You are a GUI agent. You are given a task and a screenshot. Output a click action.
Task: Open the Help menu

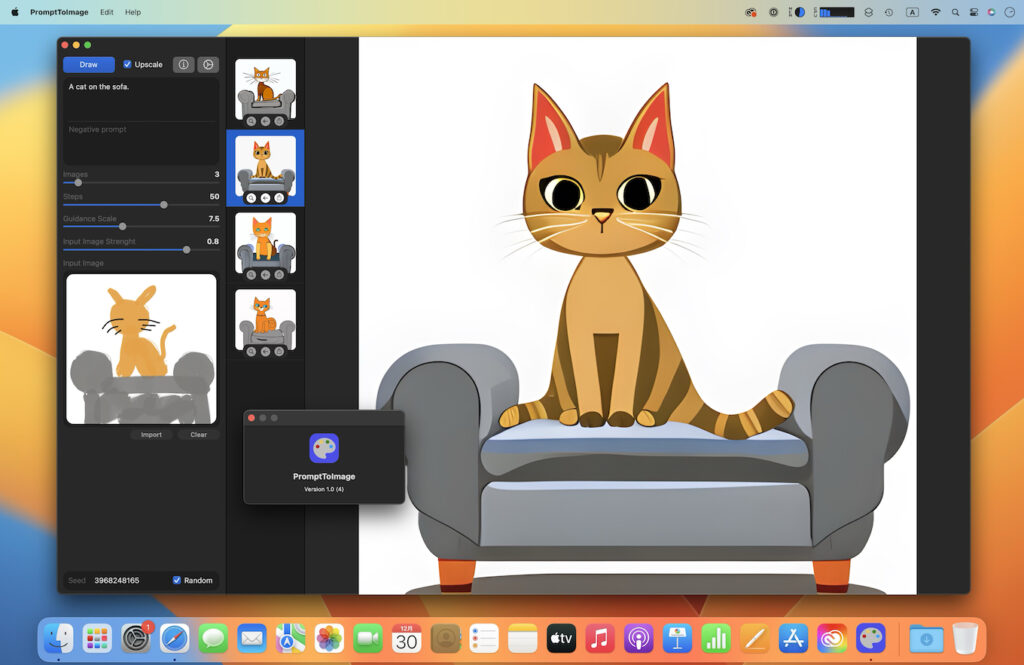(133, 12)
